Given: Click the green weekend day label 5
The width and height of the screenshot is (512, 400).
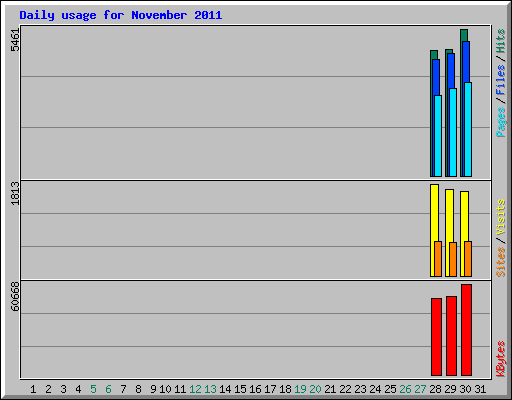Looking at the screenshot, I should (93, 389).
